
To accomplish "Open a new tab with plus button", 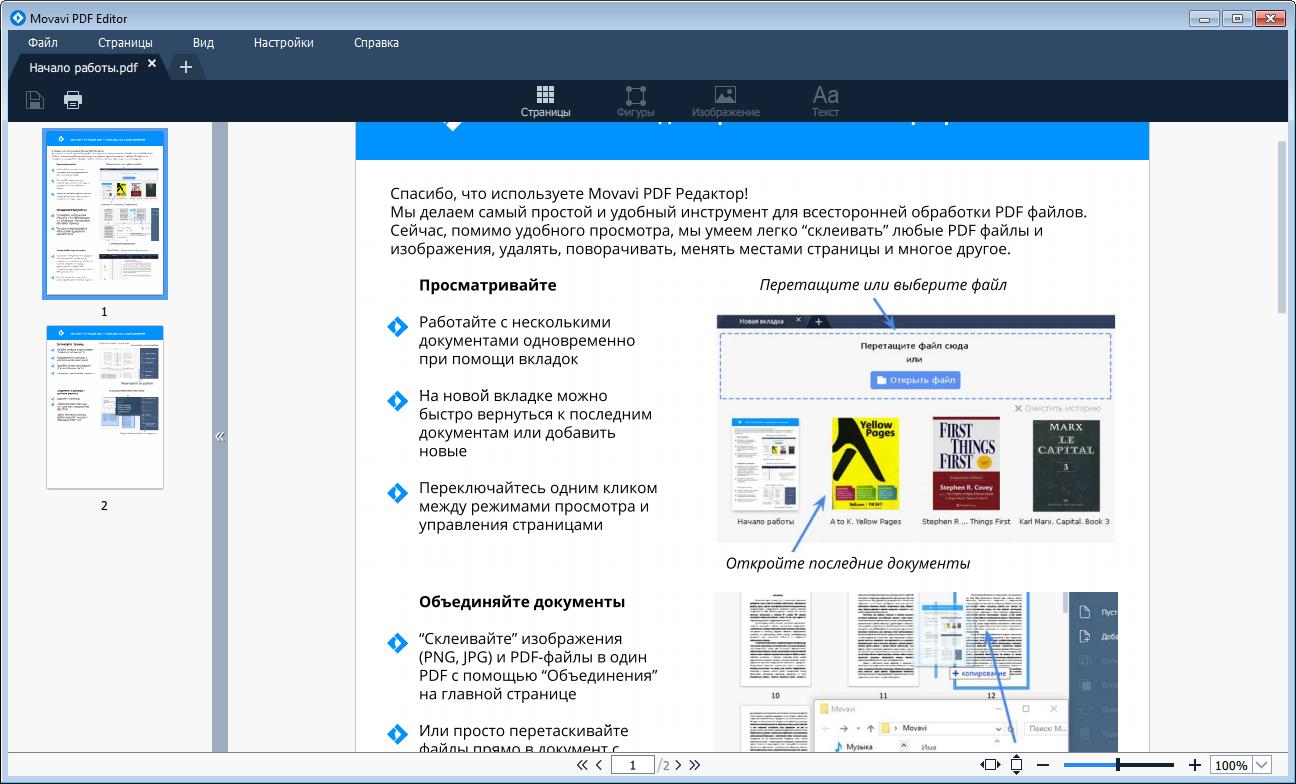I will click(185, 67).
